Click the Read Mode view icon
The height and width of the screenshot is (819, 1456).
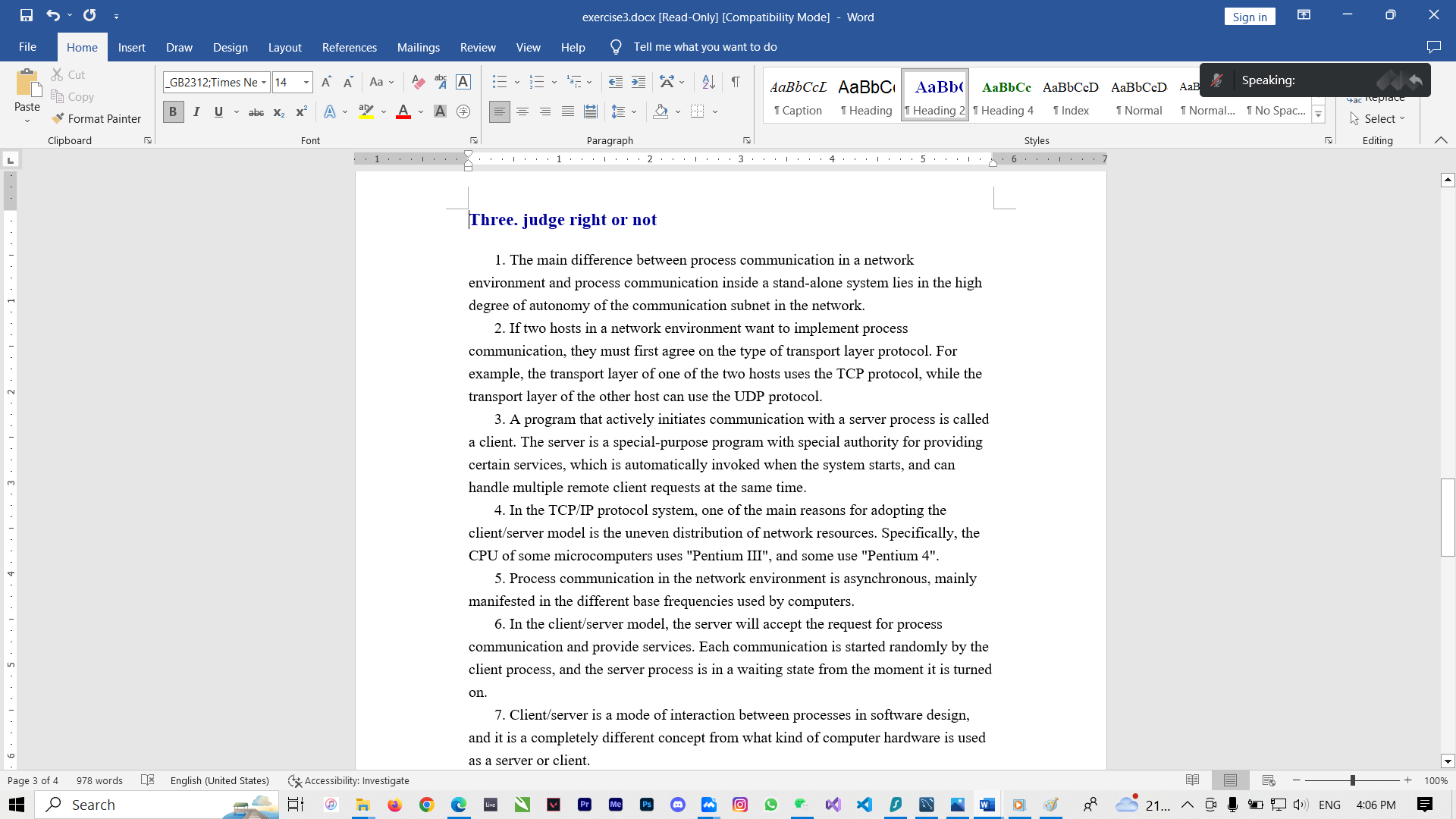tap(1193, 780)
